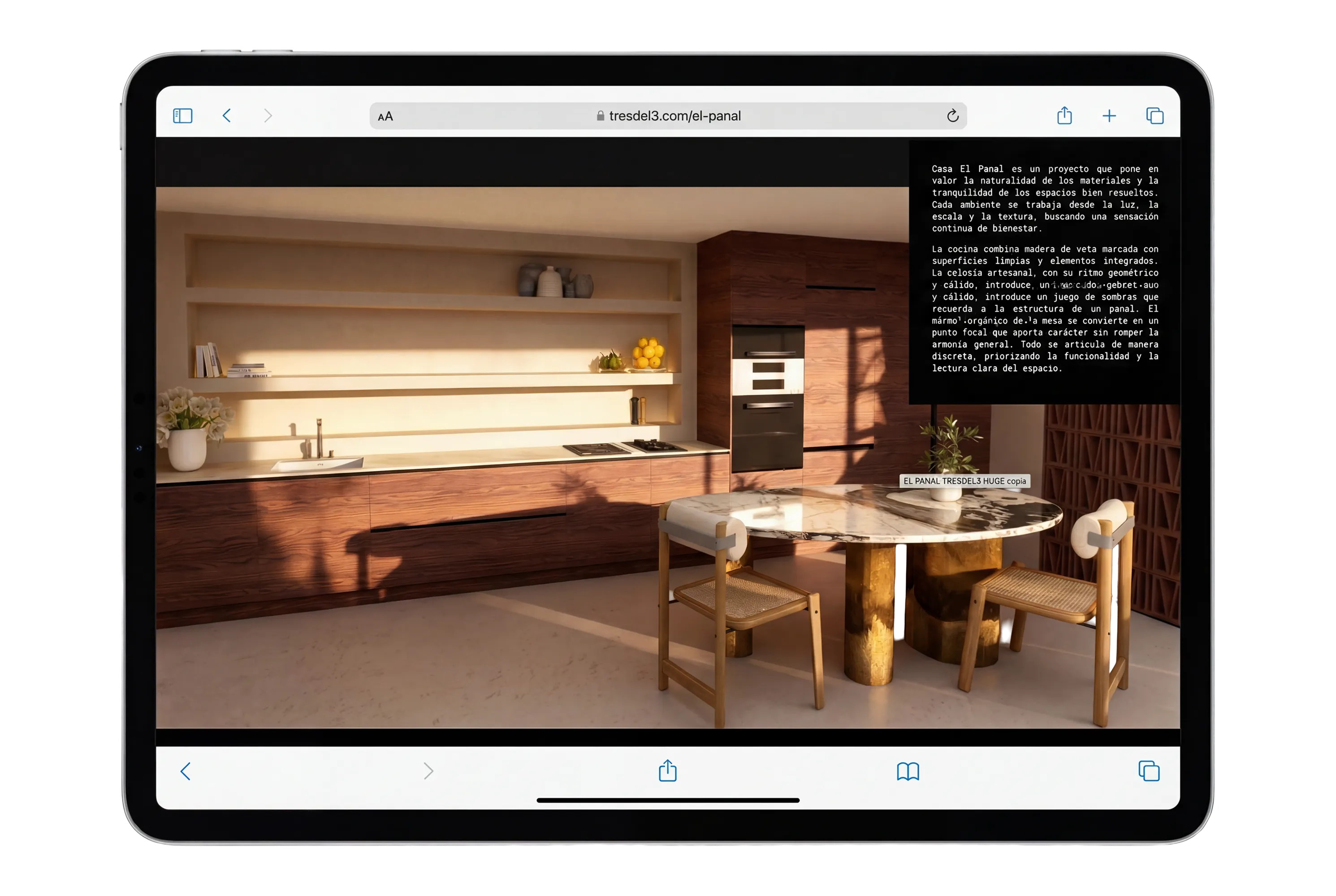This screenshot has height=896, width=1336.
Task: Go back using bottom bar chevron
Action: tap(185, 771)
